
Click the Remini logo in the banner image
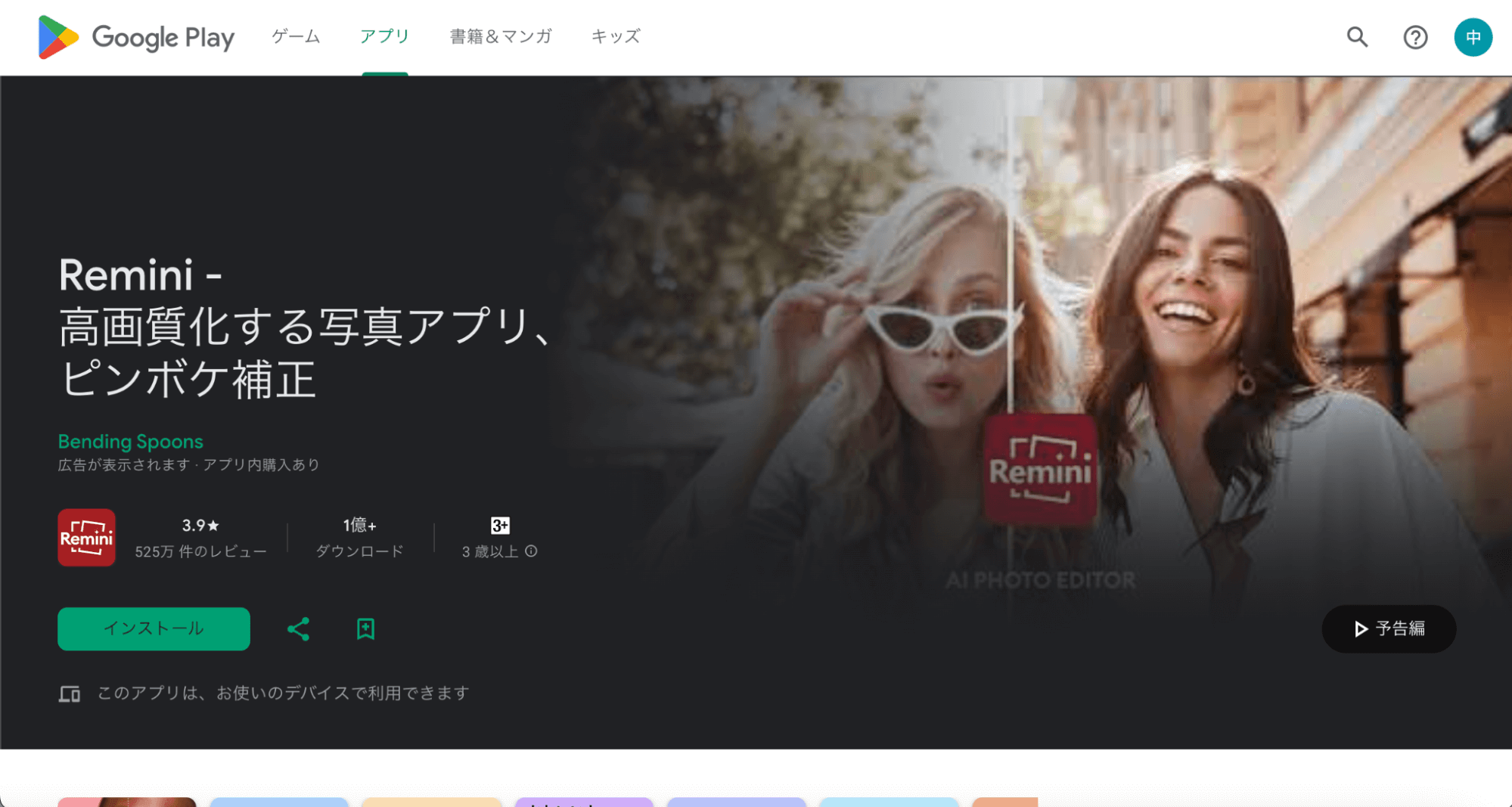pyautogui.click(x=1040, y=469)
